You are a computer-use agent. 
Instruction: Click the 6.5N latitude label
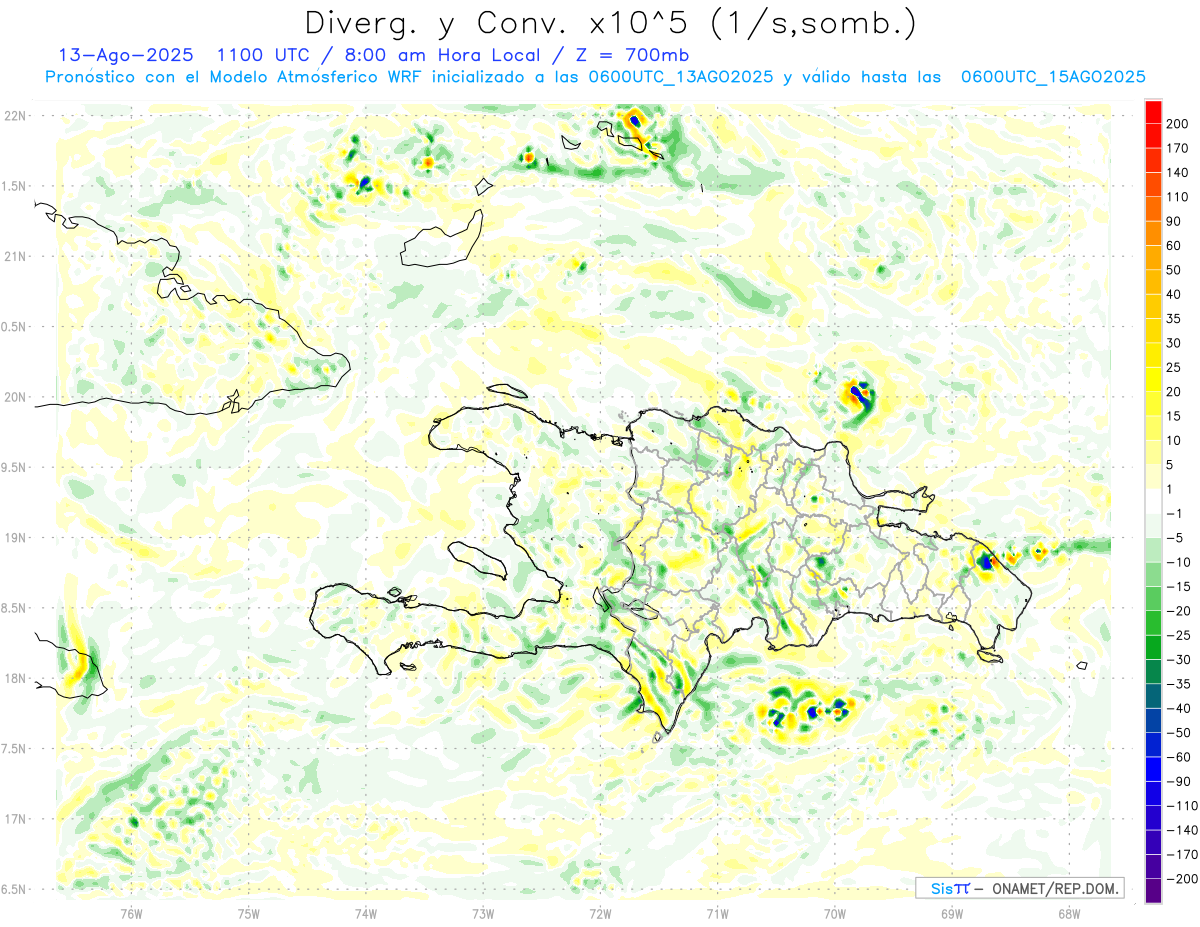click(x=15, y=889)
